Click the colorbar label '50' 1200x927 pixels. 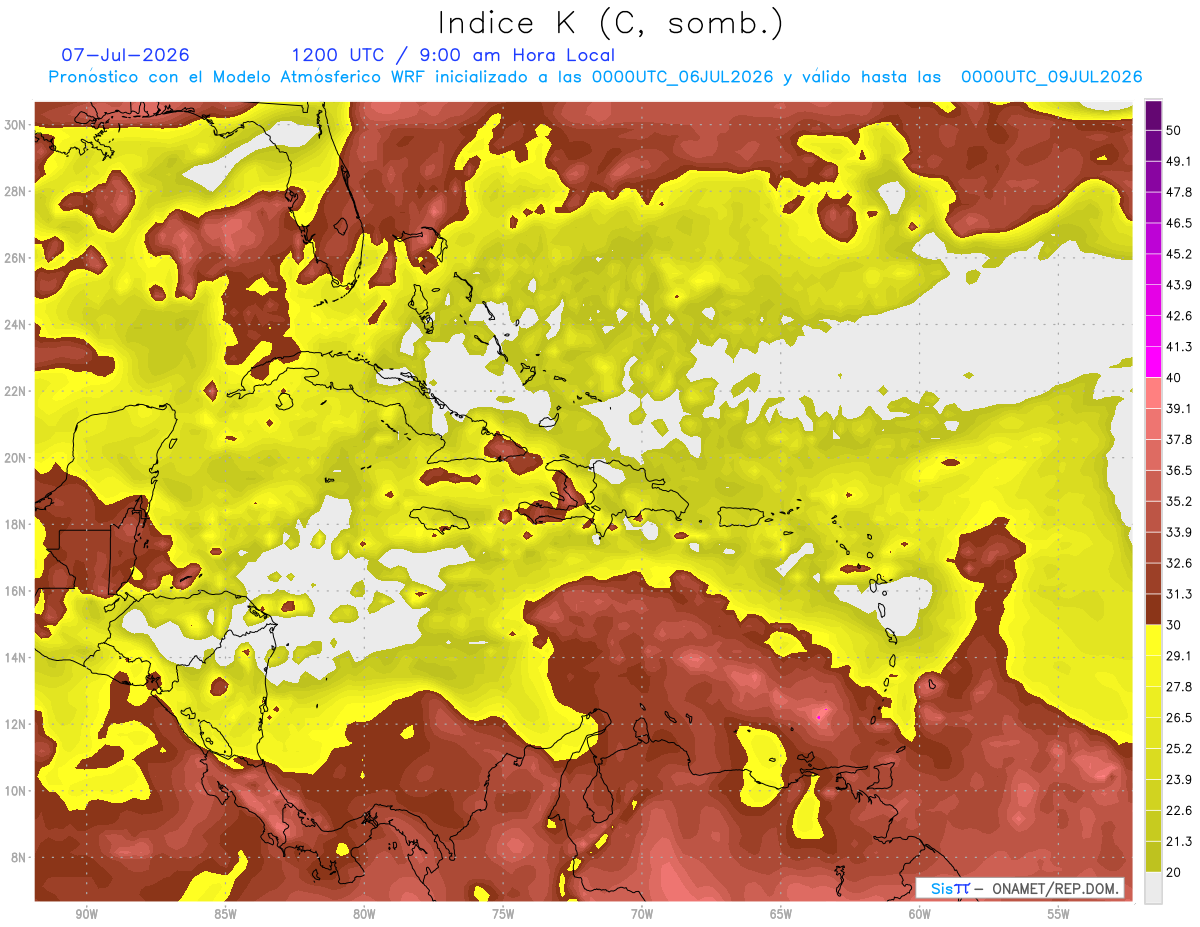tap(1175, 130)
